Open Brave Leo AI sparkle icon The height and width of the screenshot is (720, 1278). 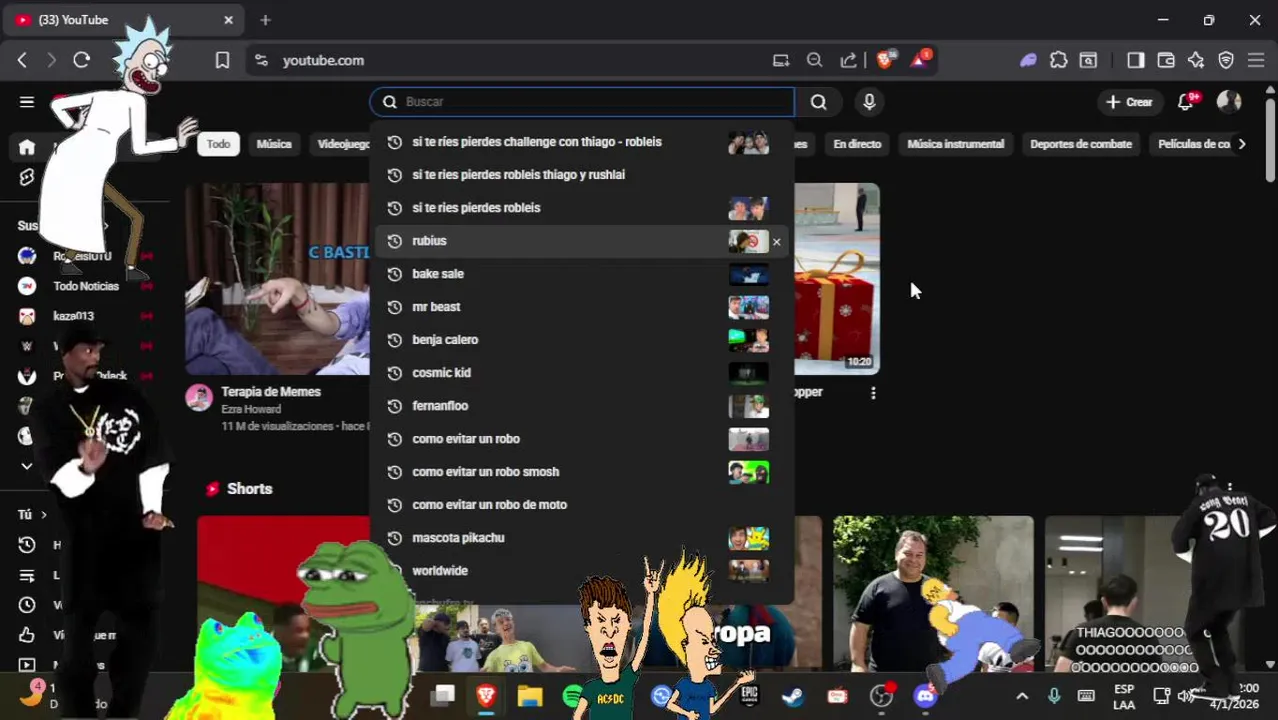[1196, 60]
